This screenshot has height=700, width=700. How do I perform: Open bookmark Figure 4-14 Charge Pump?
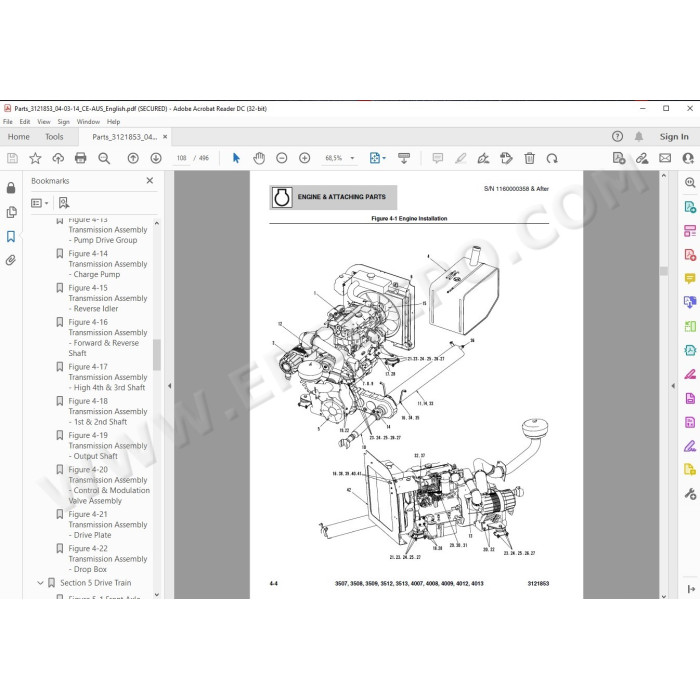[x=108, y=264]
